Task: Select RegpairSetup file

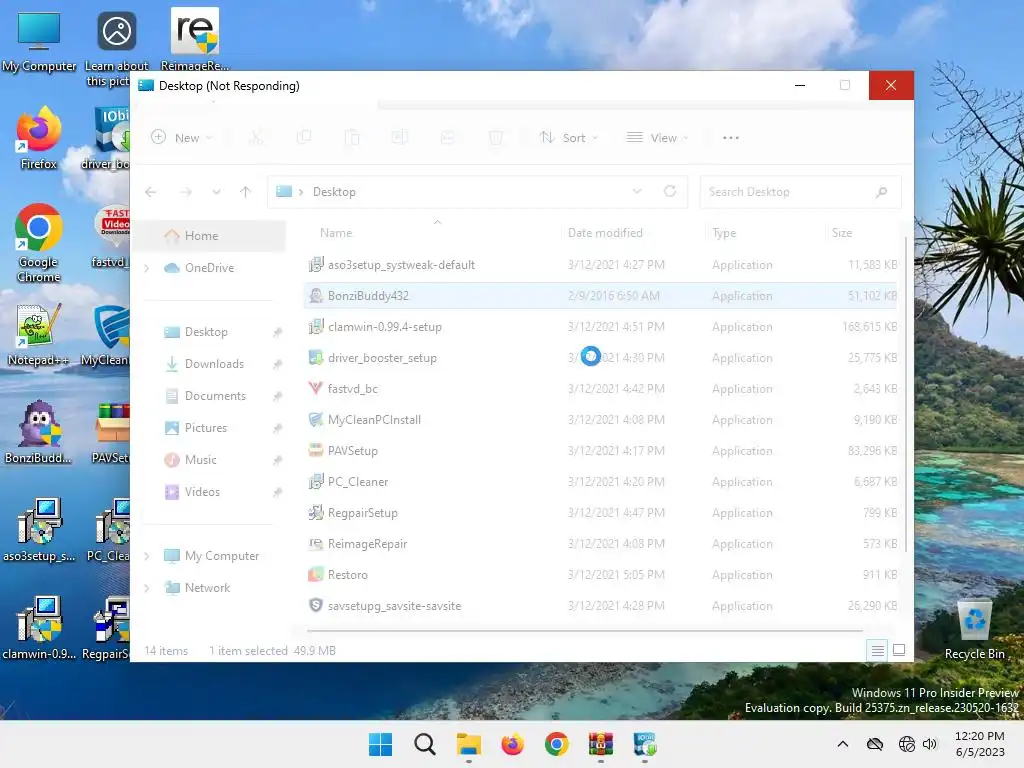Action: coord(601,513)
